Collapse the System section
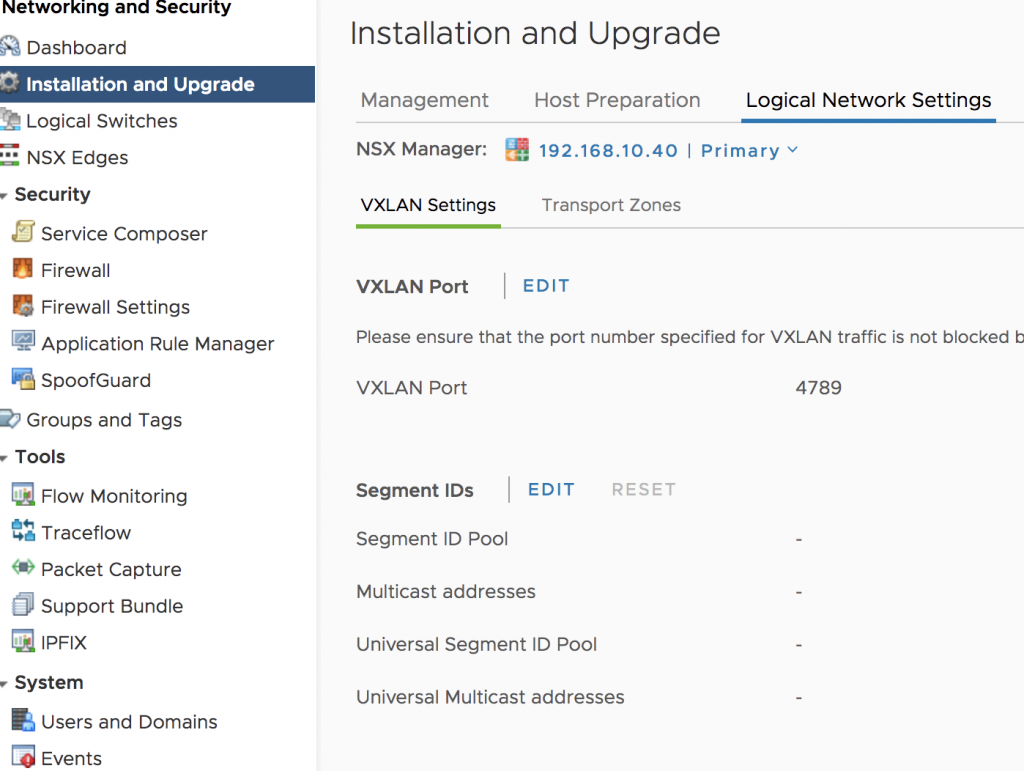1024x771 pixels. click(x=4, y=684)
